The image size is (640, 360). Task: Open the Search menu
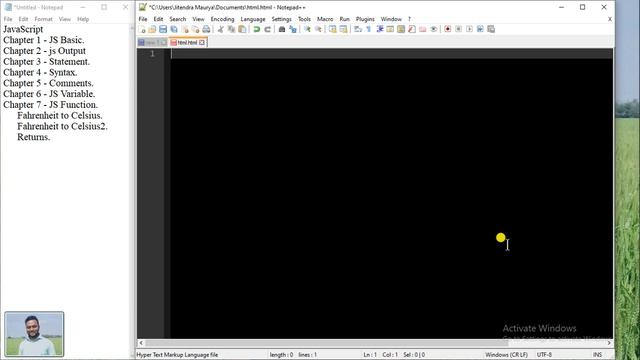click(x=178, y=19)
